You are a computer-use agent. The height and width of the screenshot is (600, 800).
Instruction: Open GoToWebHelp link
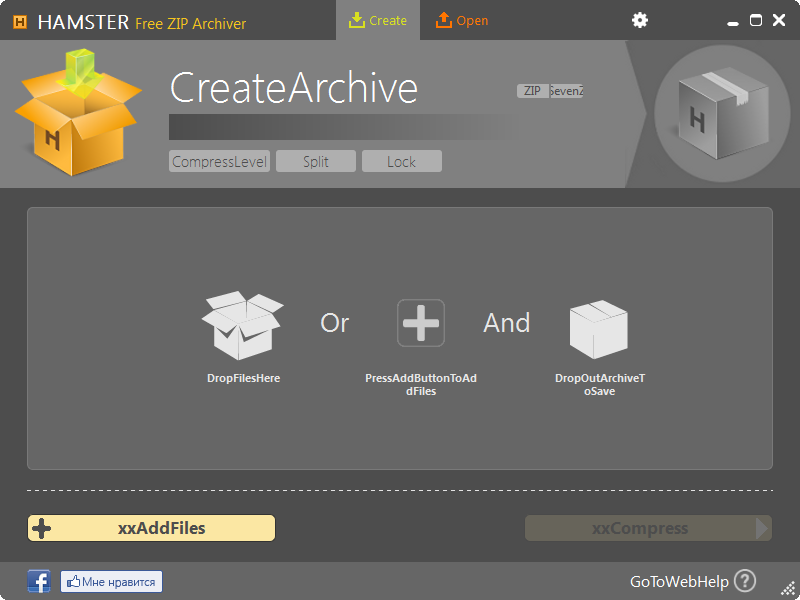pos(679,581)
